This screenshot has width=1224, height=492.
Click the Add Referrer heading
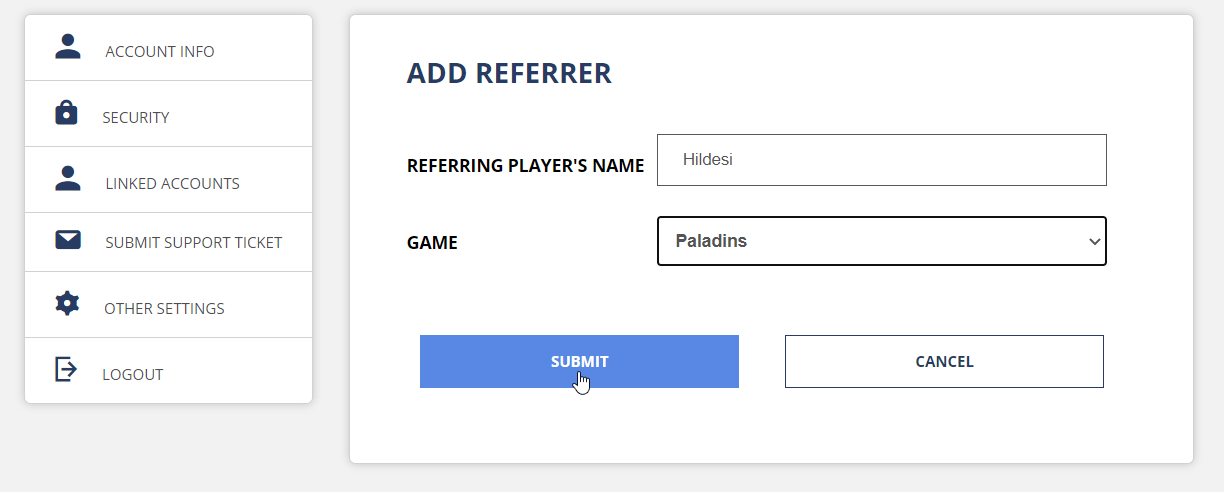pos(509,73)
